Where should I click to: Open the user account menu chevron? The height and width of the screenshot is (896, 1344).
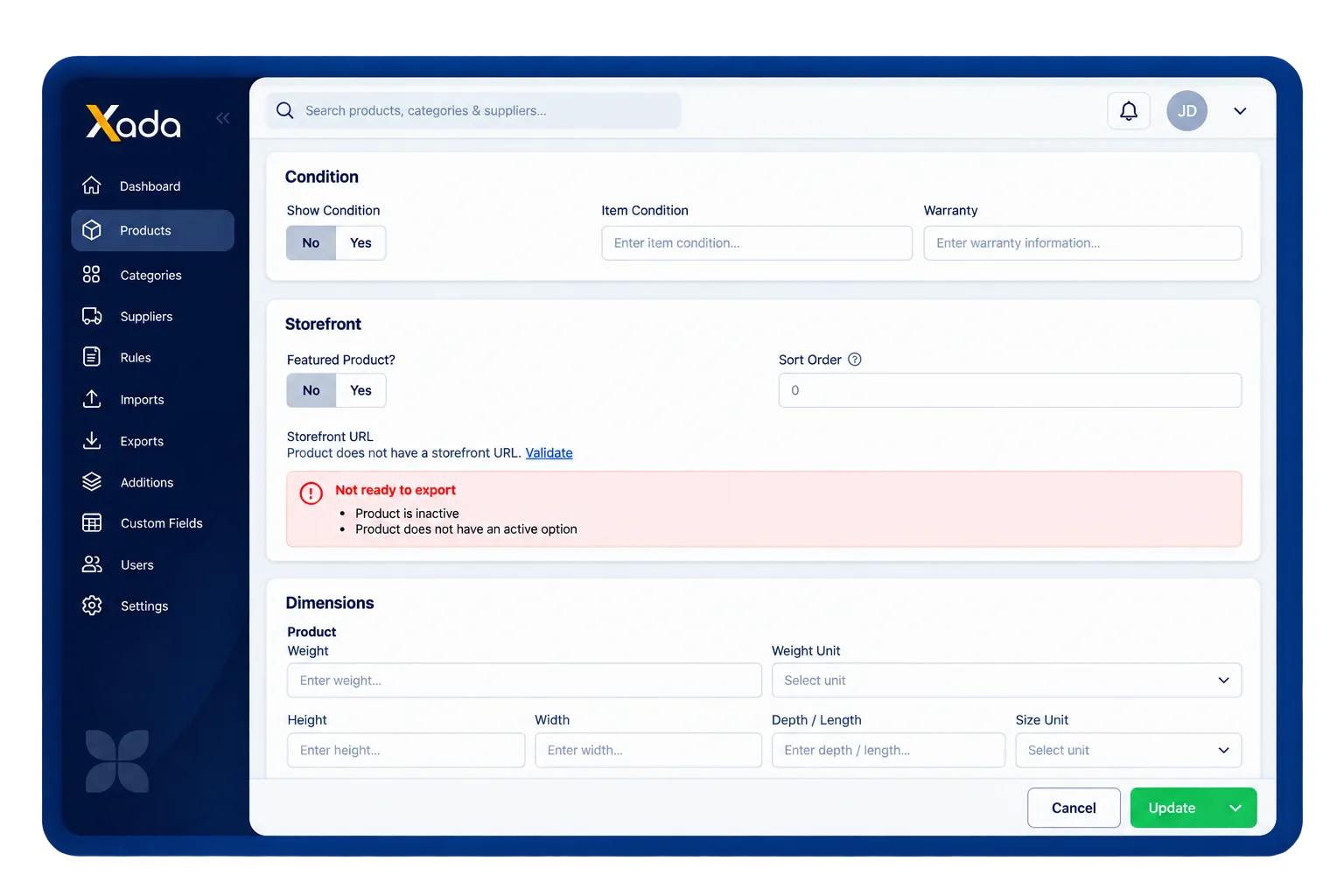tap(1240, 111)
